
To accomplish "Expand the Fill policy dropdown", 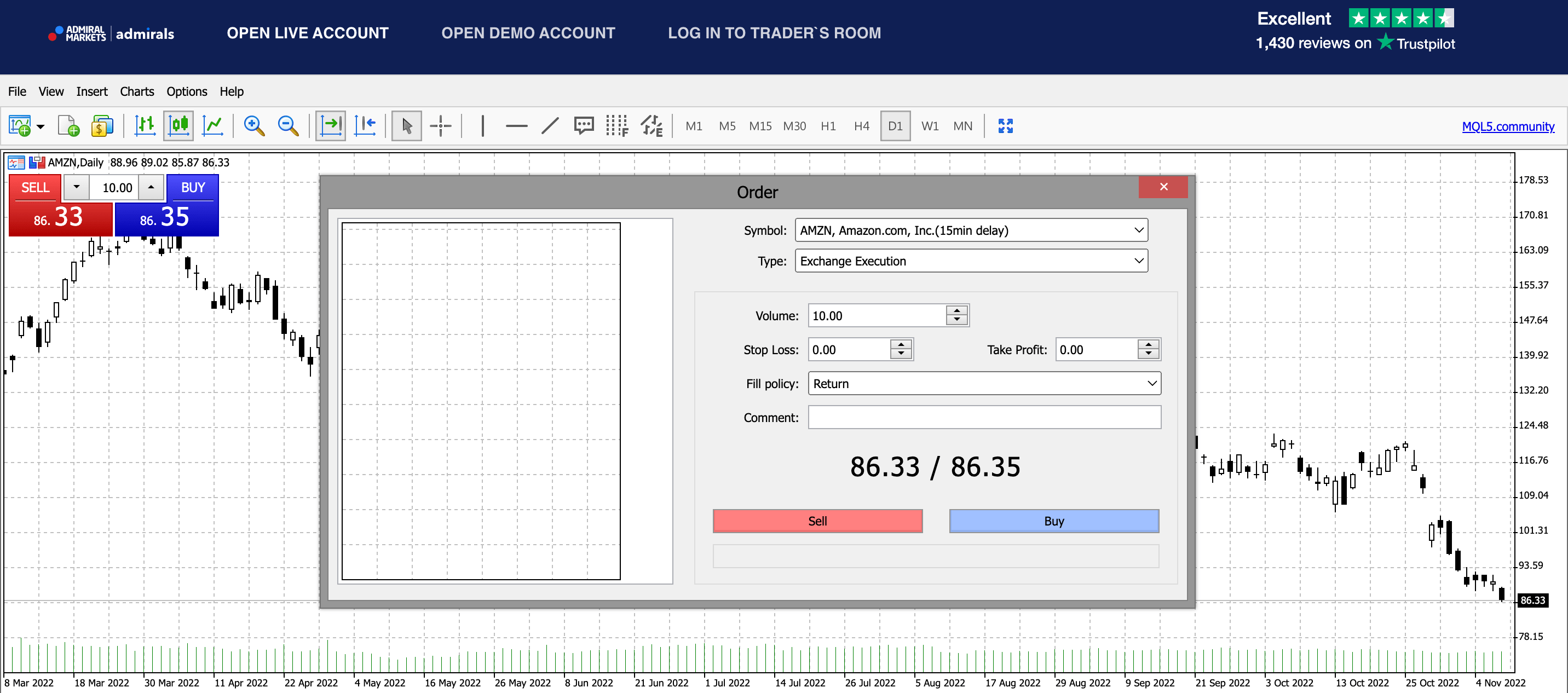I will coord(1152,383).
